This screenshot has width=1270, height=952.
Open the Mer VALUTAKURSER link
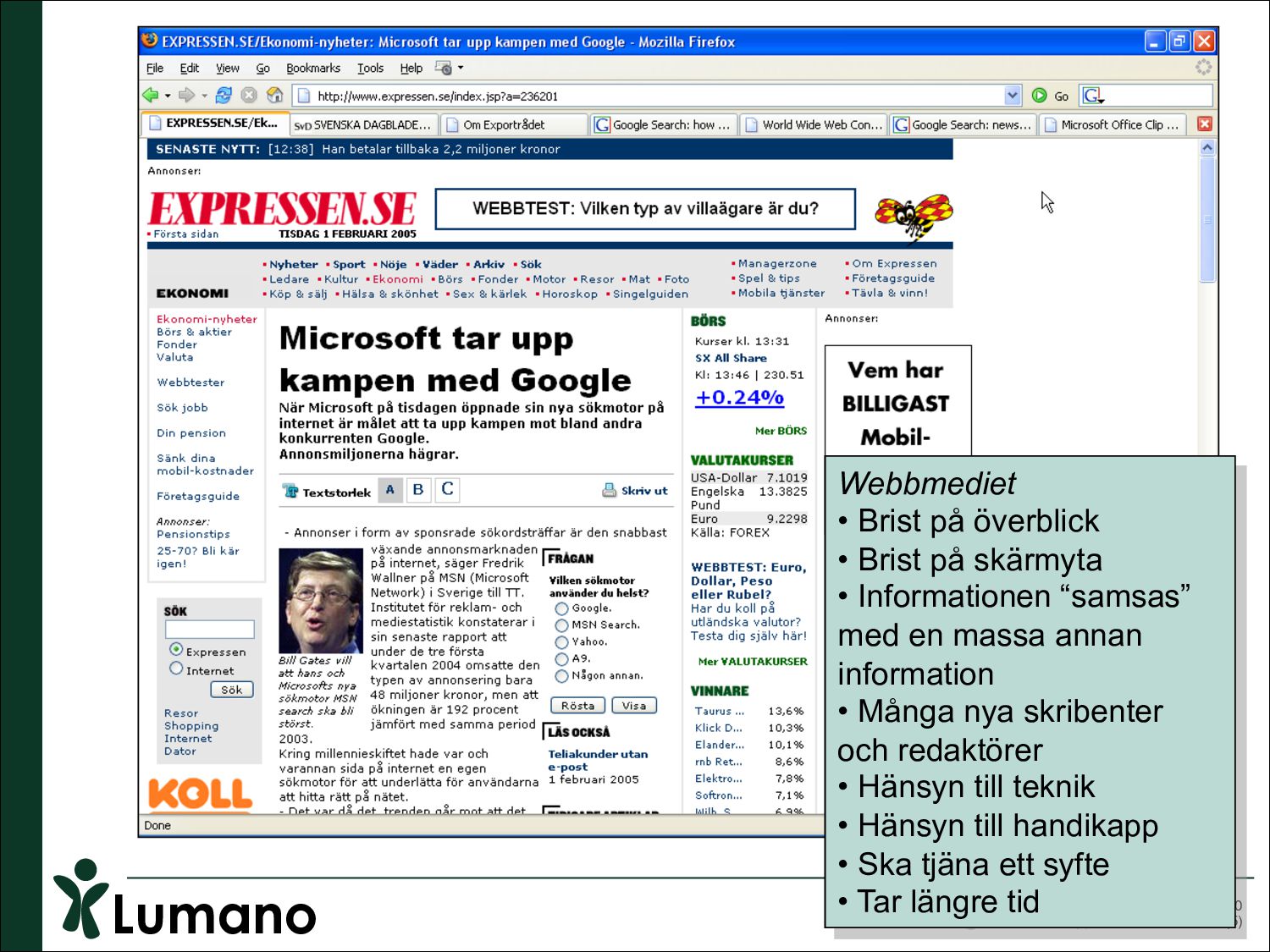coord(753,662)
